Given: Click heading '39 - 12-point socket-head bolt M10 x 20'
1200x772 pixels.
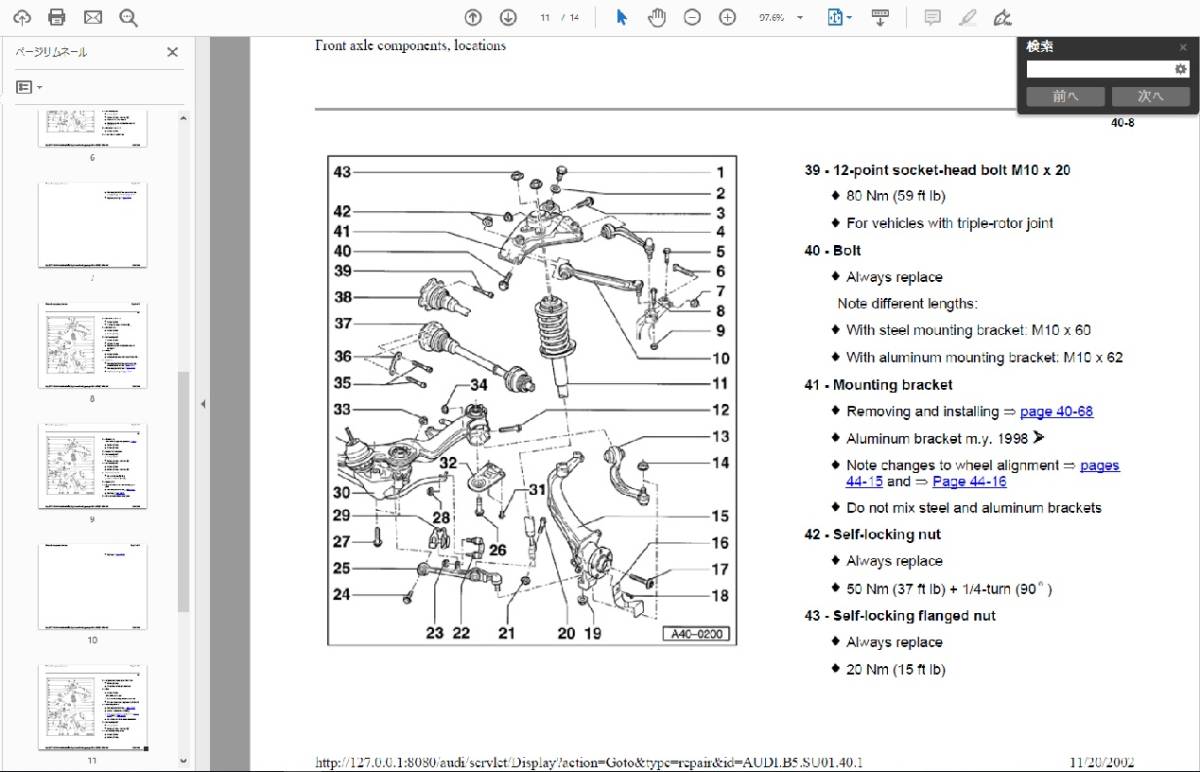Looking at the screenshot, I should (x=937, y=170).
